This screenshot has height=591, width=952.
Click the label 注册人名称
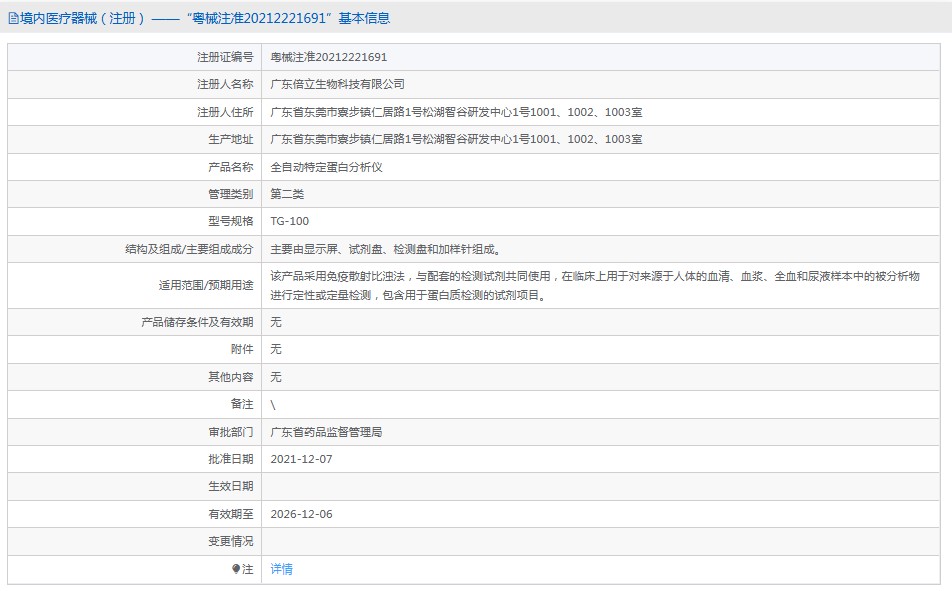[225, 84]
